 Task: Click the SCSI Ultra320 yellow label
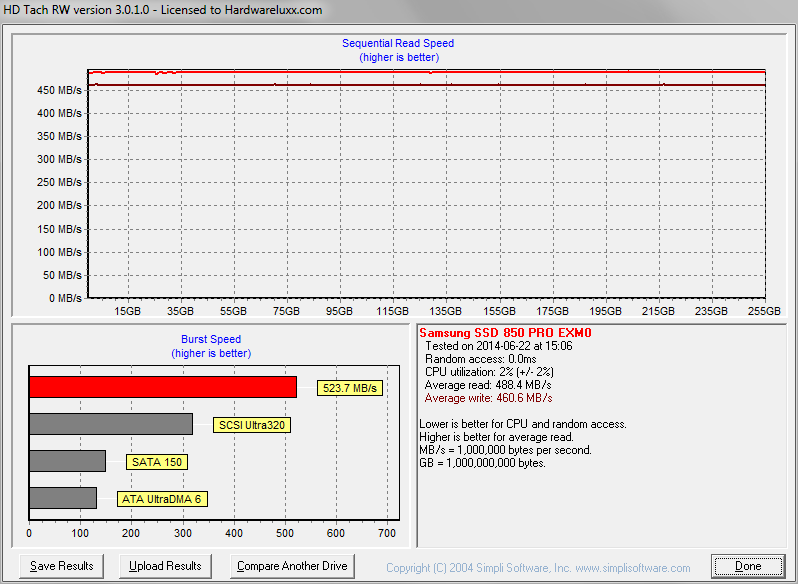coord(252,425)
